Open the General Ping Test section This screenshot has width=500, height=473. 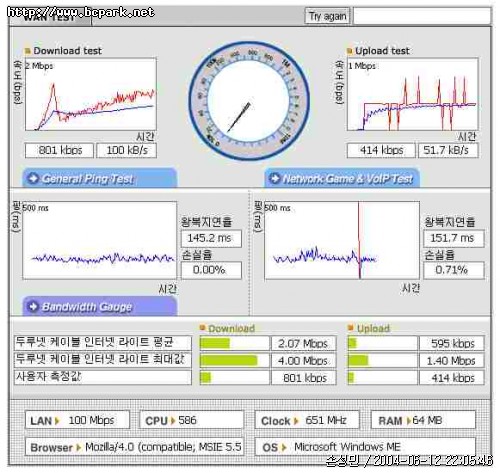[100, 178]
